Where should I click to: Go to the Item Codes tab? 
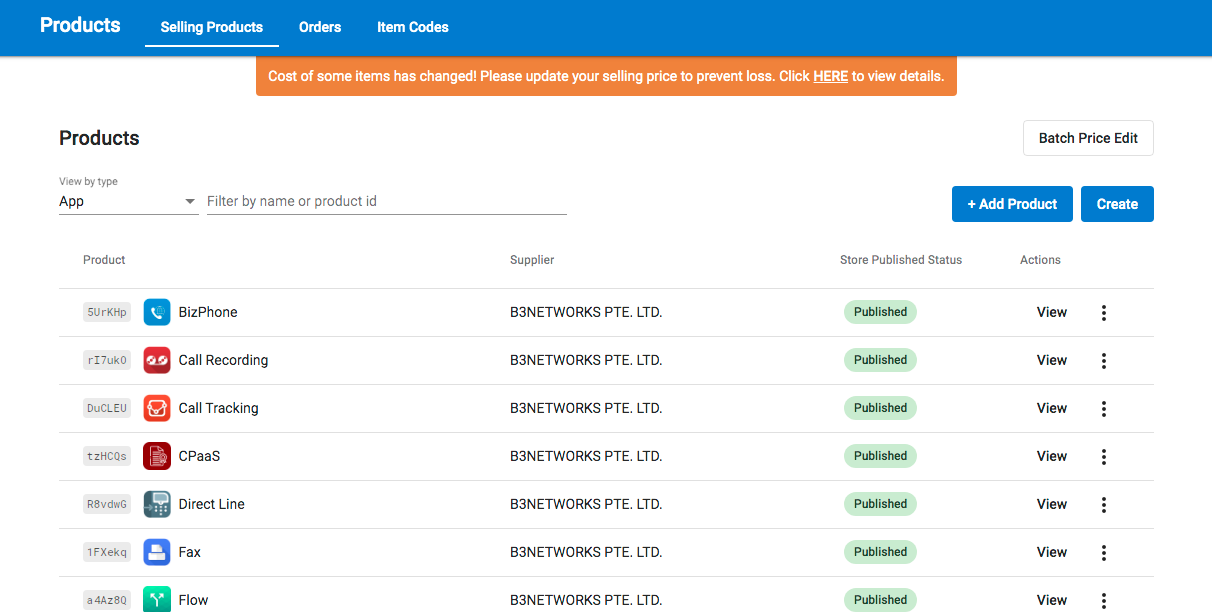(x=413, y=27)
